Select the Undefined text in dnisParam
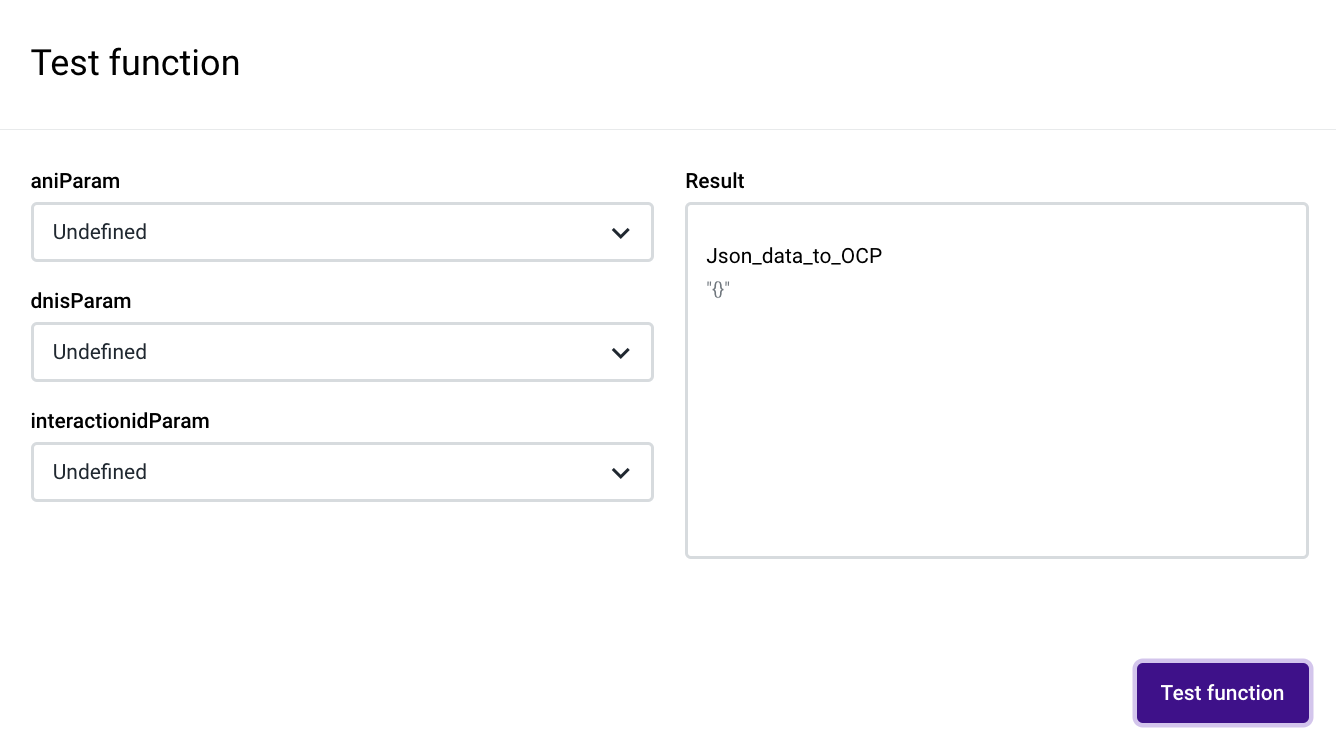 (x=100, y=352)
